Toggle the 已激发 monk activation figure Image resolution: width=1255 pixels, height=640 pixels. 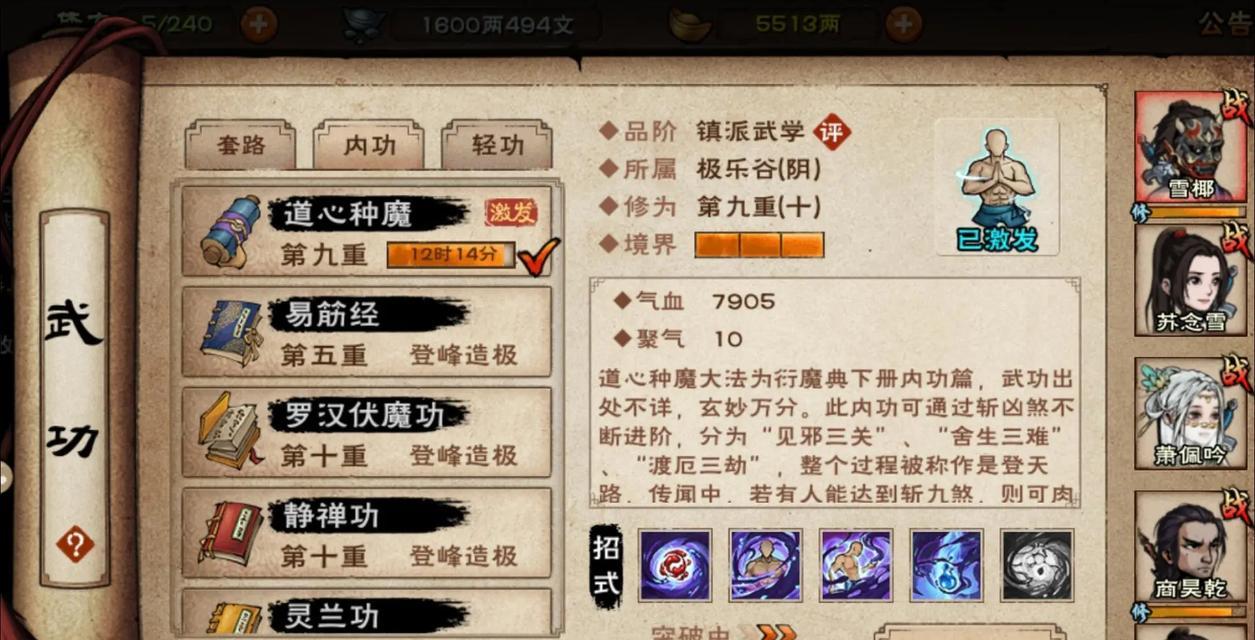coord(996,188)
